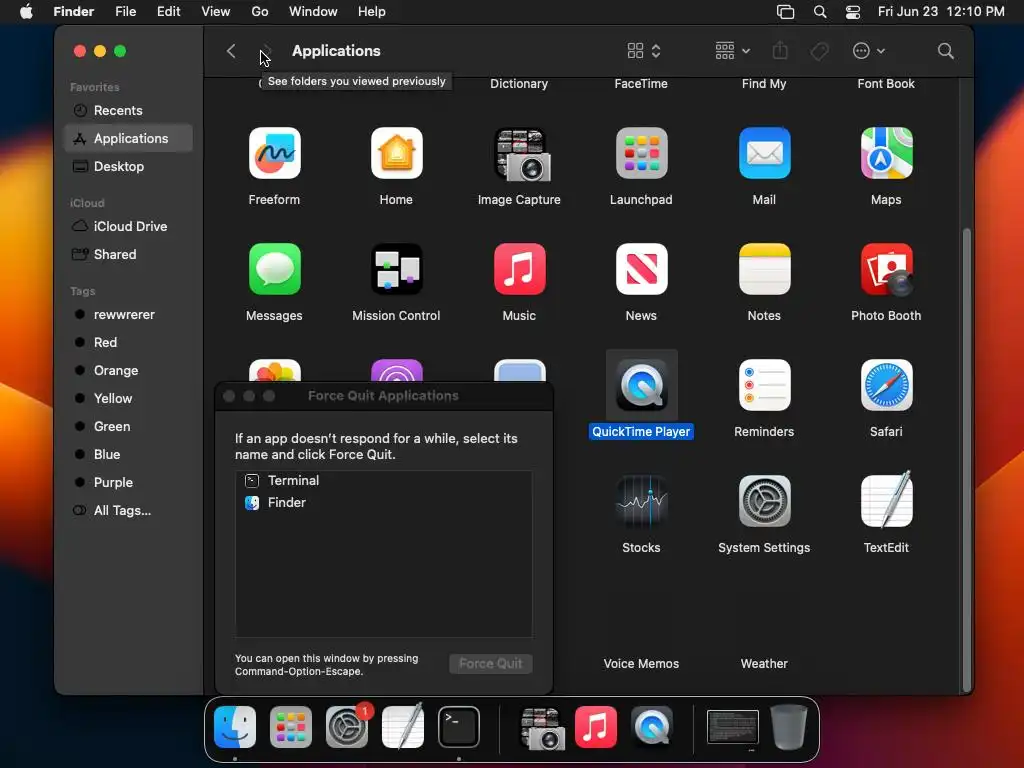Viewport: 1024px width, 768px height.
Task: Open the Edit menu
Action: [168, 11]
